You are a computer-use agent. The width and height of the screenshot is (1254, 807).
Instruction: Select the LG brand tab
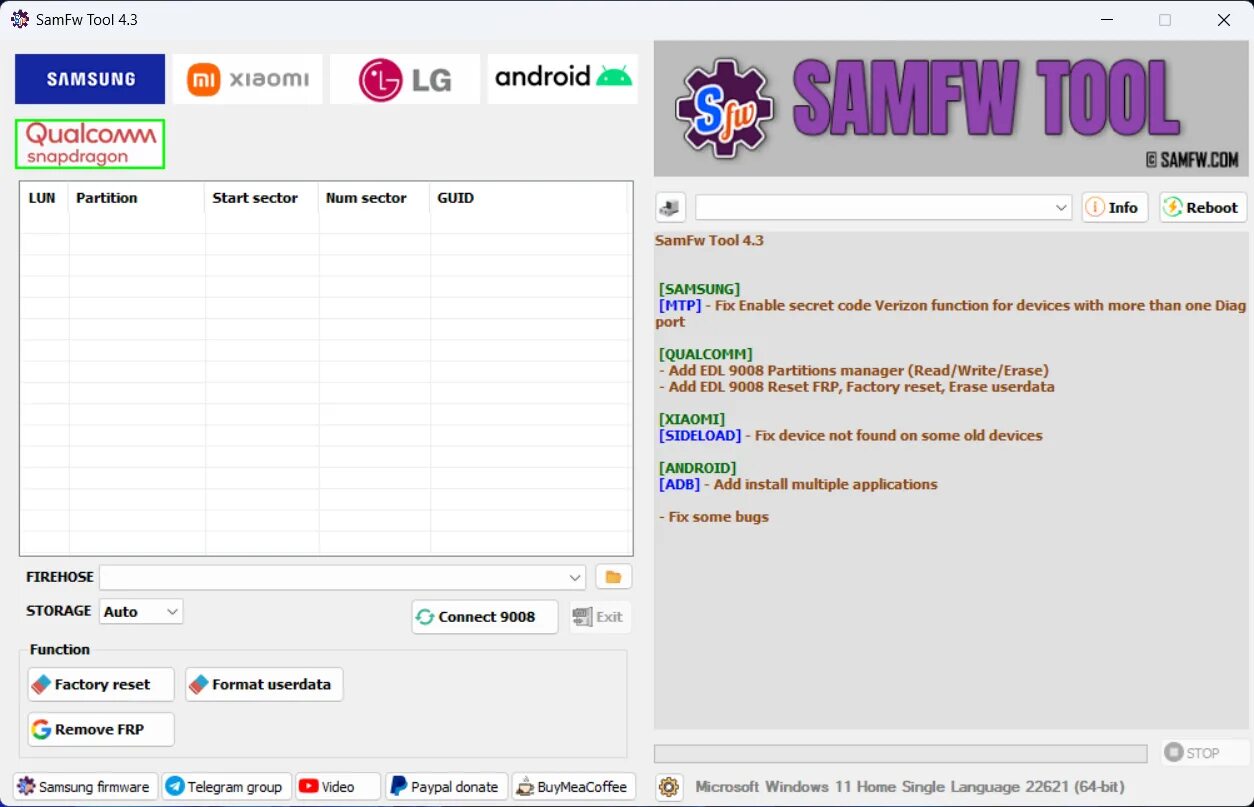click(x=405, y=79)
